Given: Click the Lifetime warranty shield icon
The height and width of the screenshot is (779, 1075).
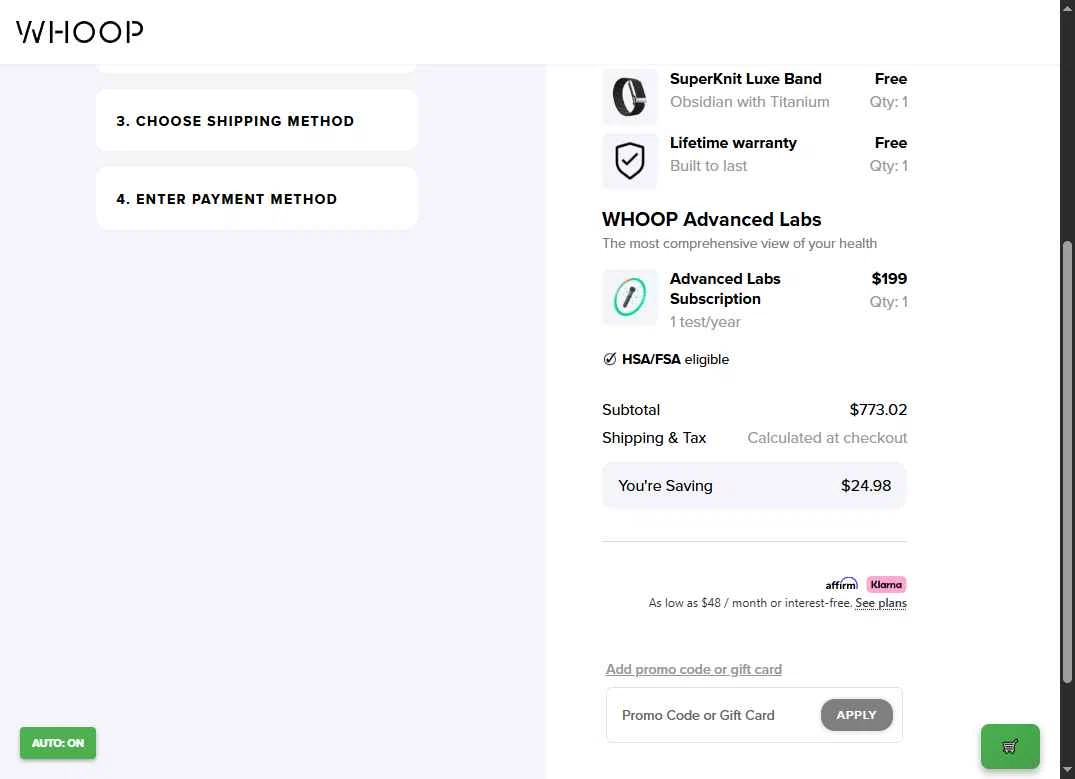Looking at the screenshot, I should pyautogui.click(x=629, y=161).
